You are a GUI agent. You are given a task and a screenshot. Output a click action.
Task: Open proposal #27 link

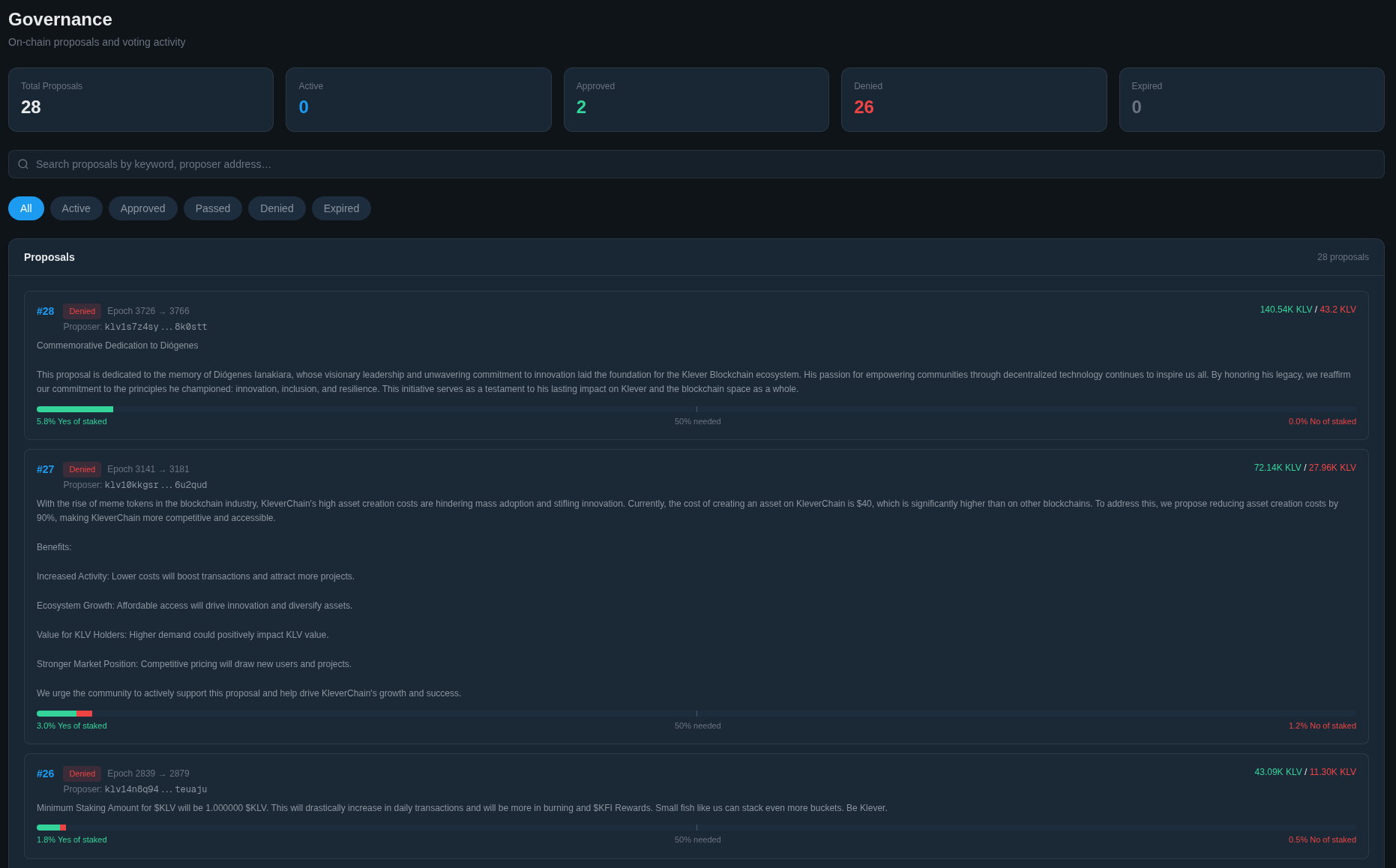point(45,469)
